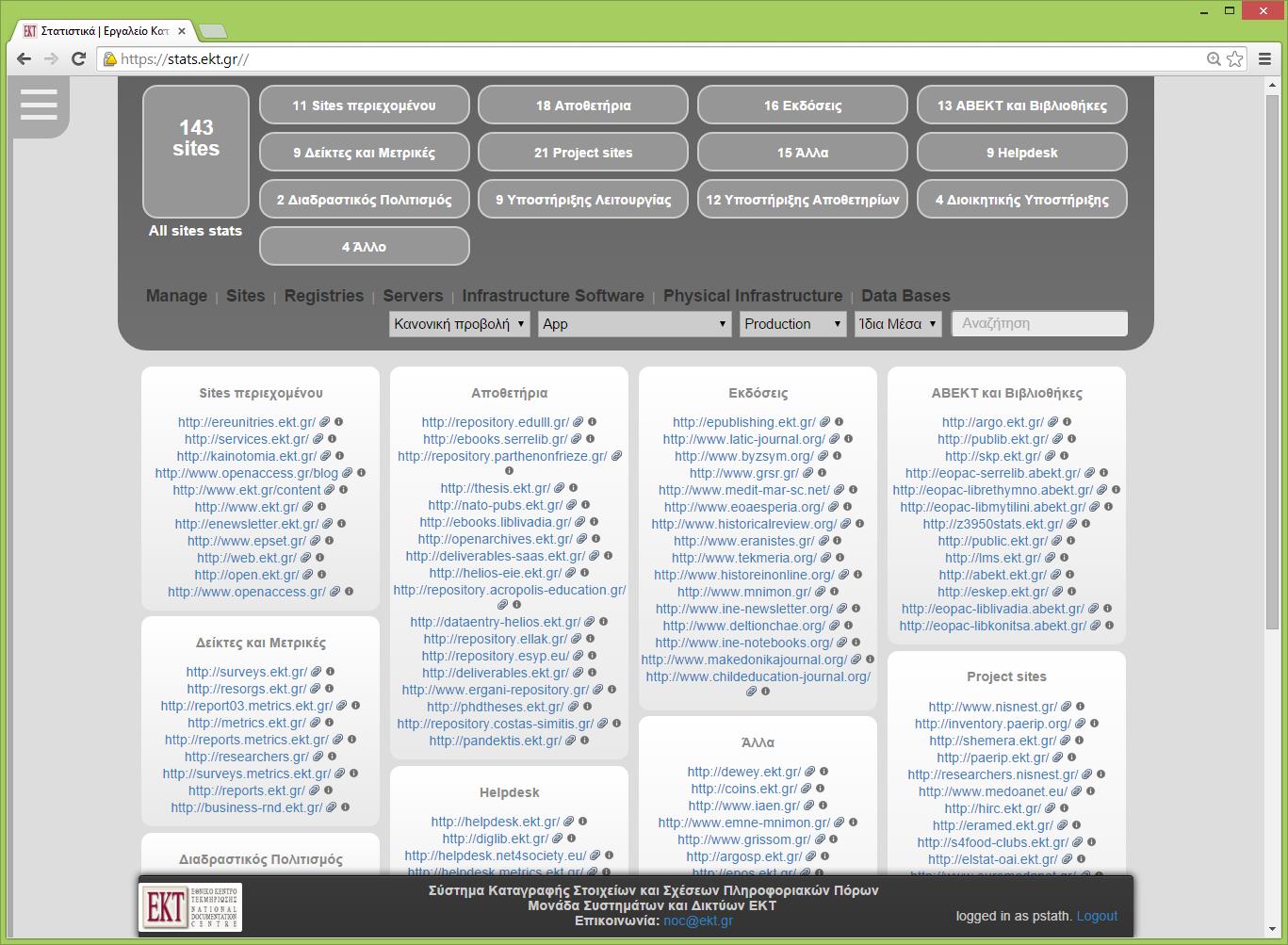Image resolution: width=1288 pixels, height=945 pixels.
Task: Open the Manage menu
Action: (x=176, y=296)
